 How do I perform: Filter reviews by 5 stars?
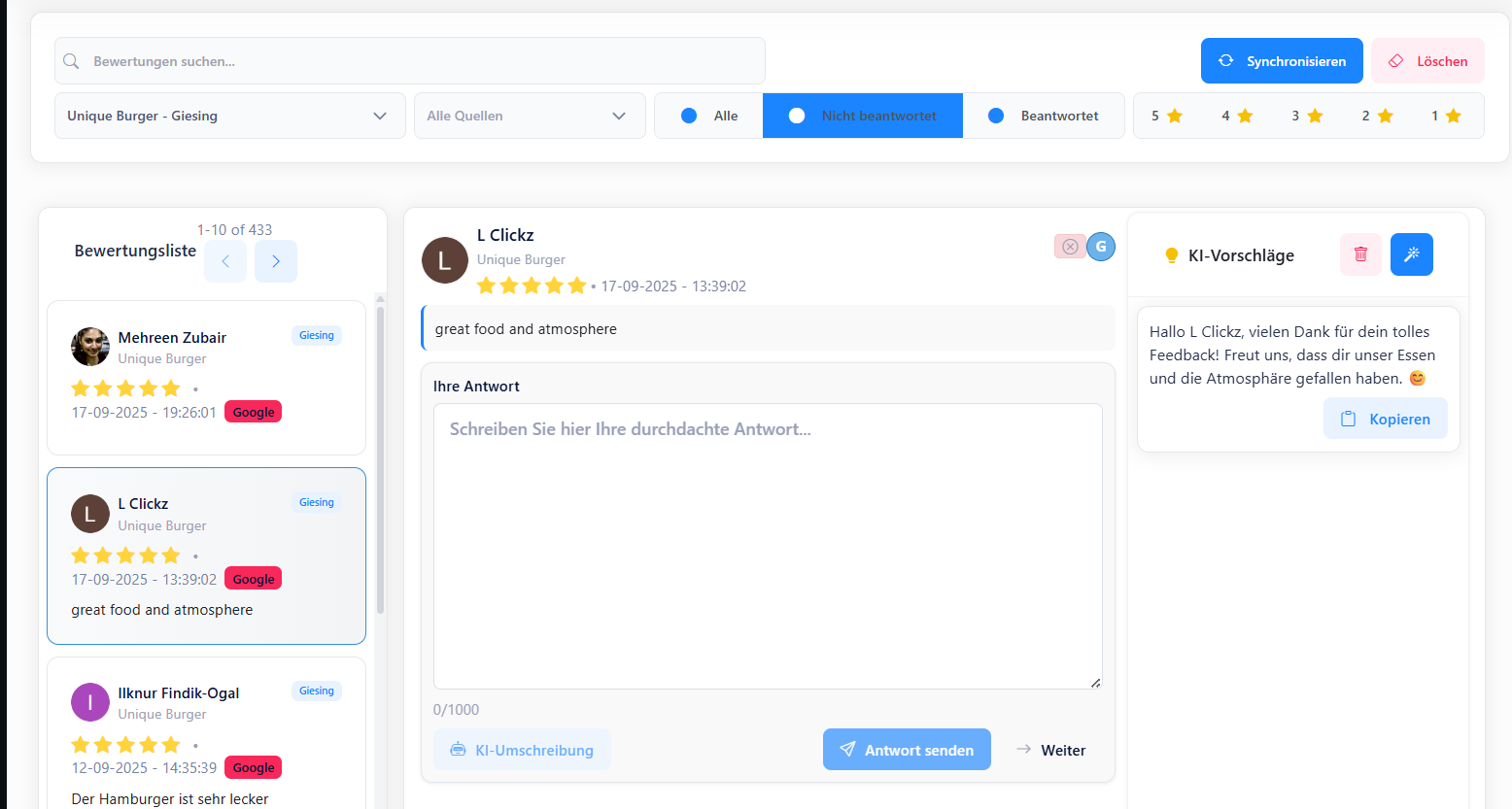point(1166,116)
